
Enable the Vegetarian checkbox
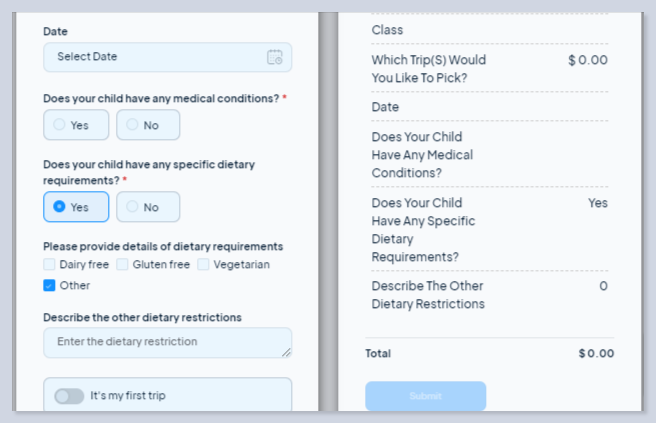point(203,265)
